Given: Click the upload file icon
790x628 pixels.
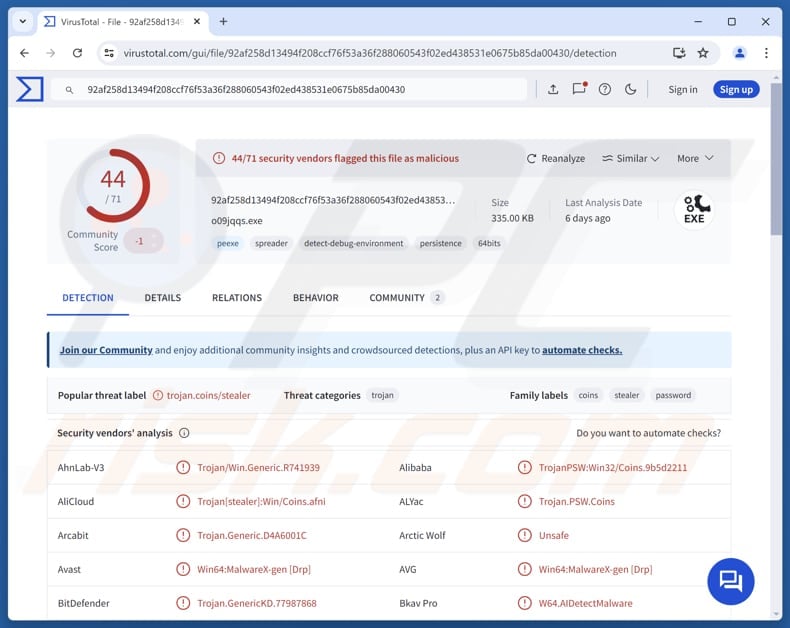Looking at the screenshot, I should click(x=553, y=89).
